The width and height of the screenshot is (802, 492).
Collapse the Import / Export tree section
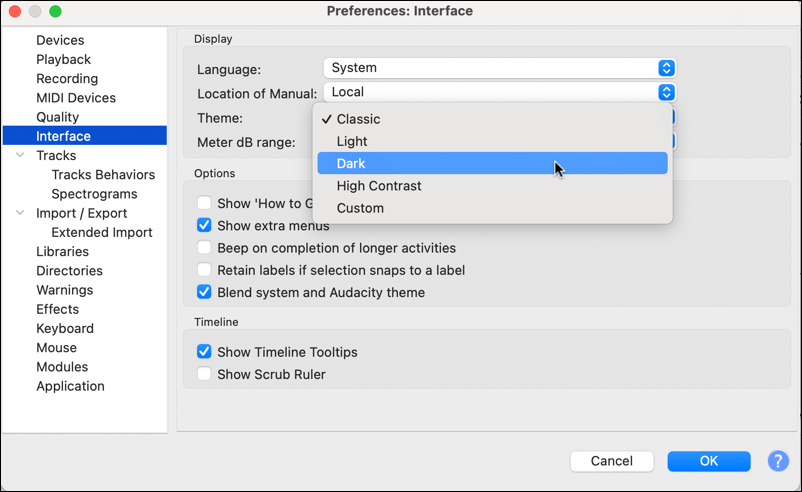(20, 213)
